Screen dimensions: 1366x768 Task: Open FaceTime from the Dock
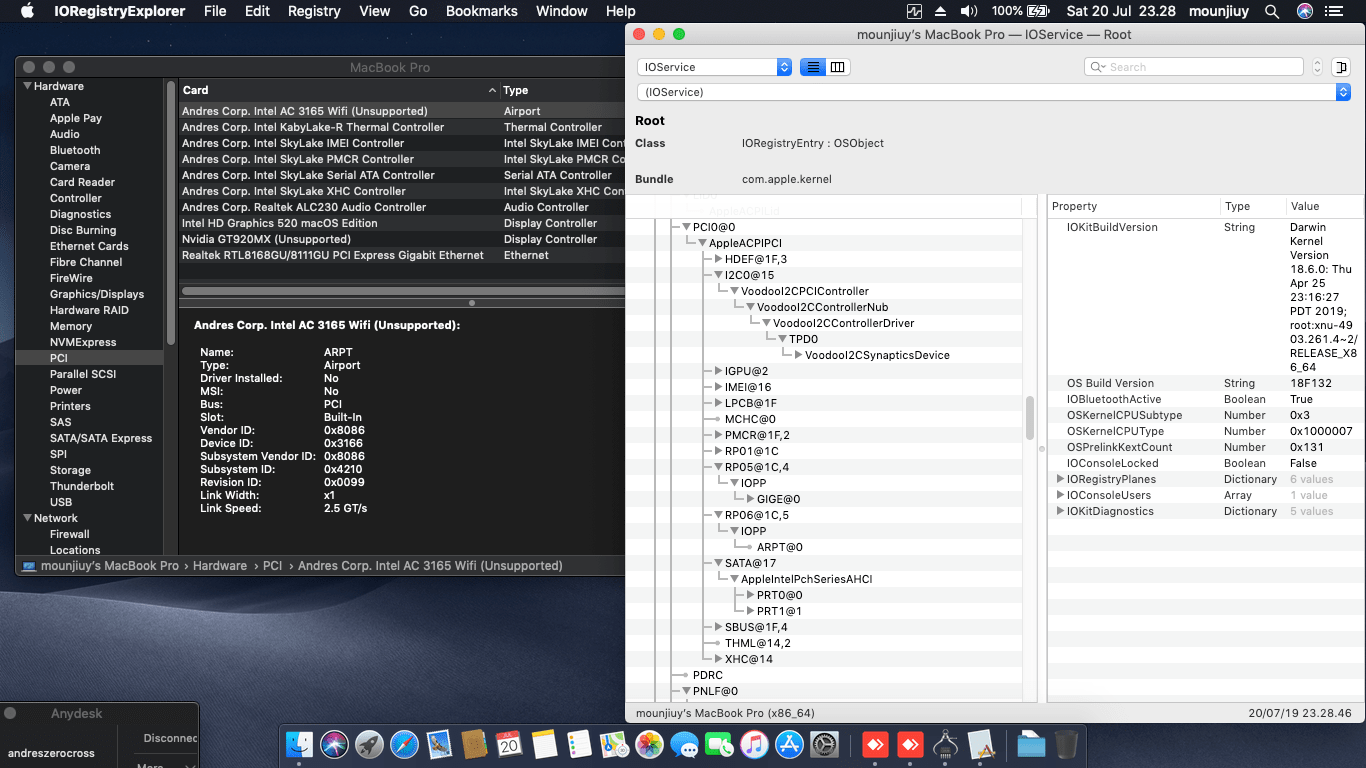[x=719, y=744]
